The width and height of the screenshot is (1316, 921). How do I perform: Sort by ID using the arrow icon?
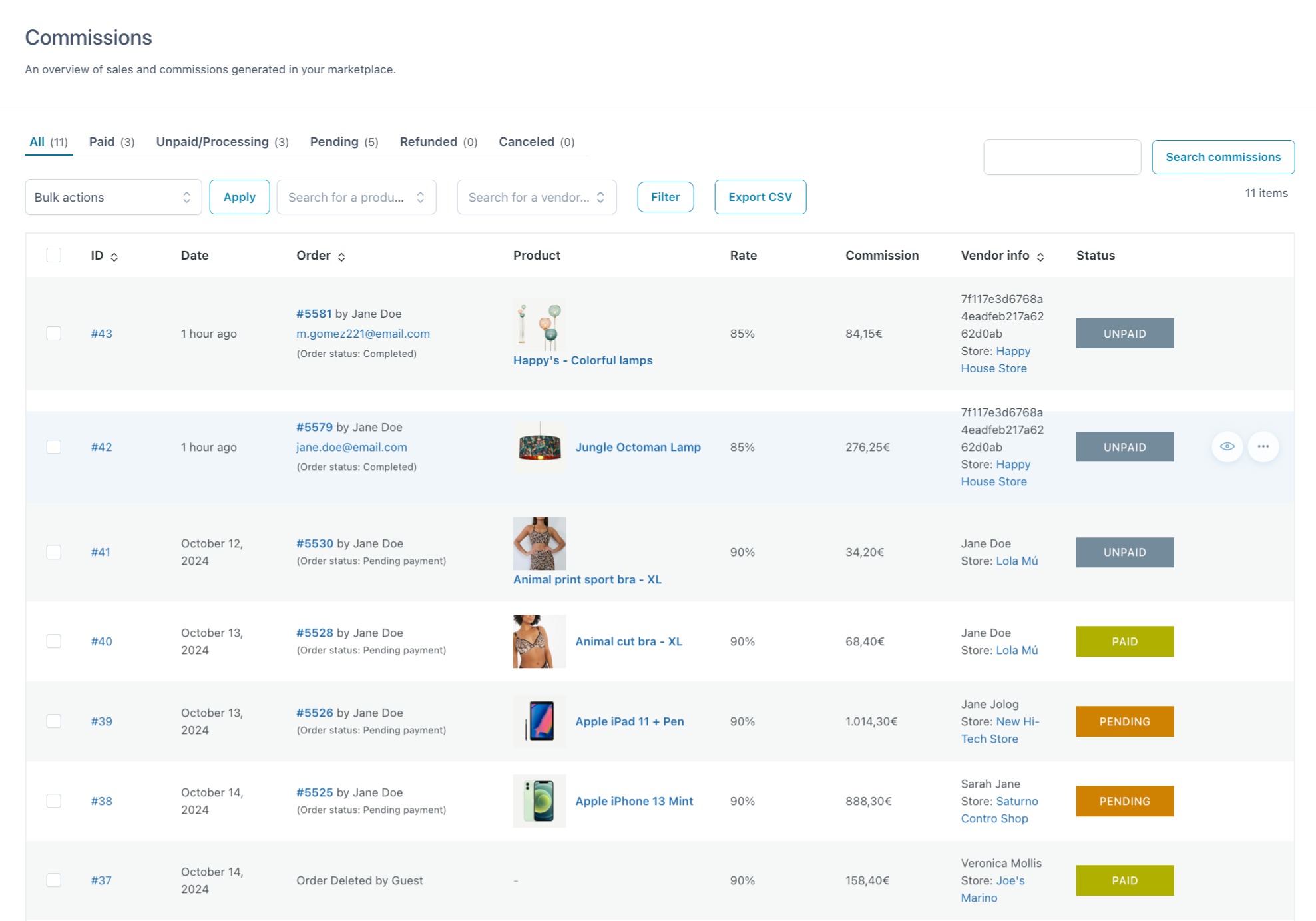[114, 257]
